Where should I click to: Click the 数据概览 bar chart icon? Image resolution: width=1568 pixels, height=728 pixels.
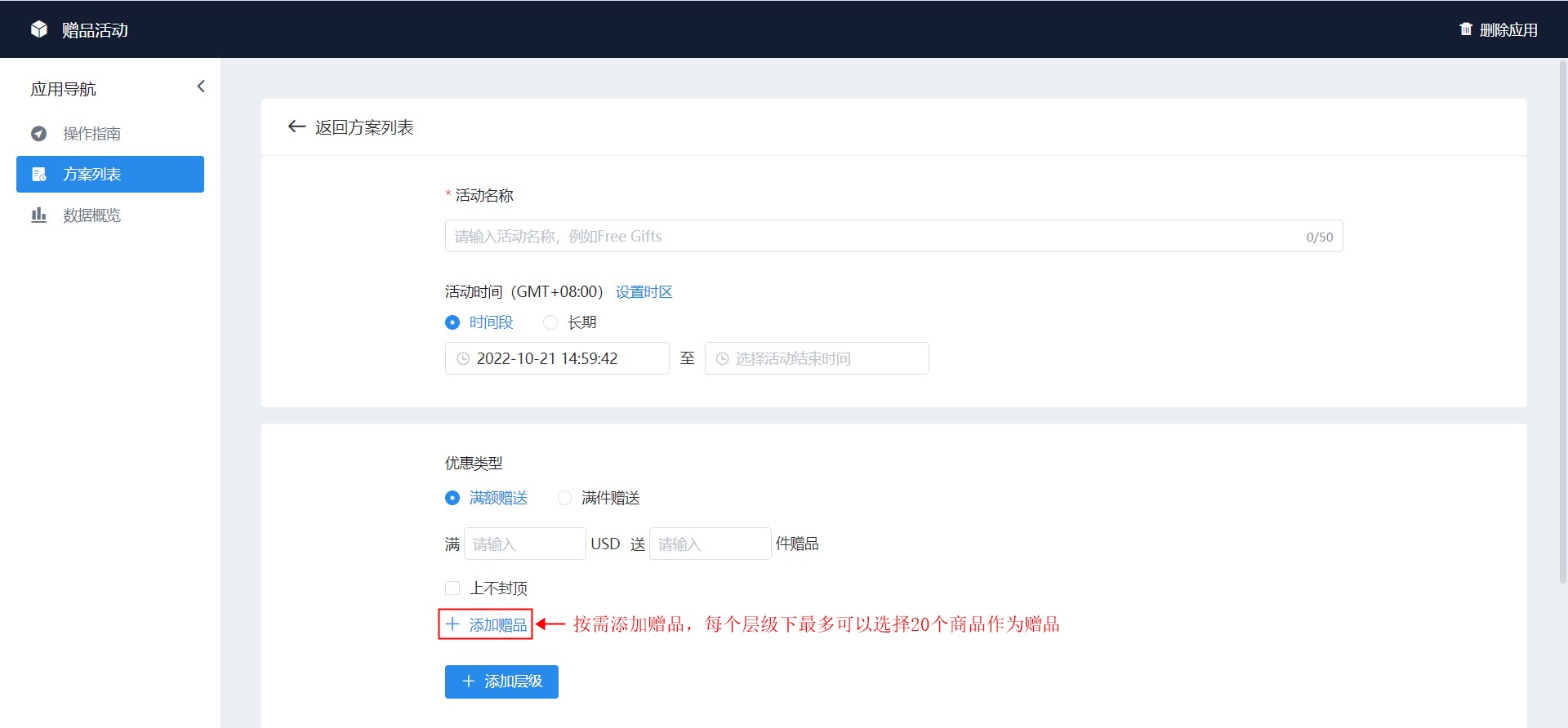(38, 215)
